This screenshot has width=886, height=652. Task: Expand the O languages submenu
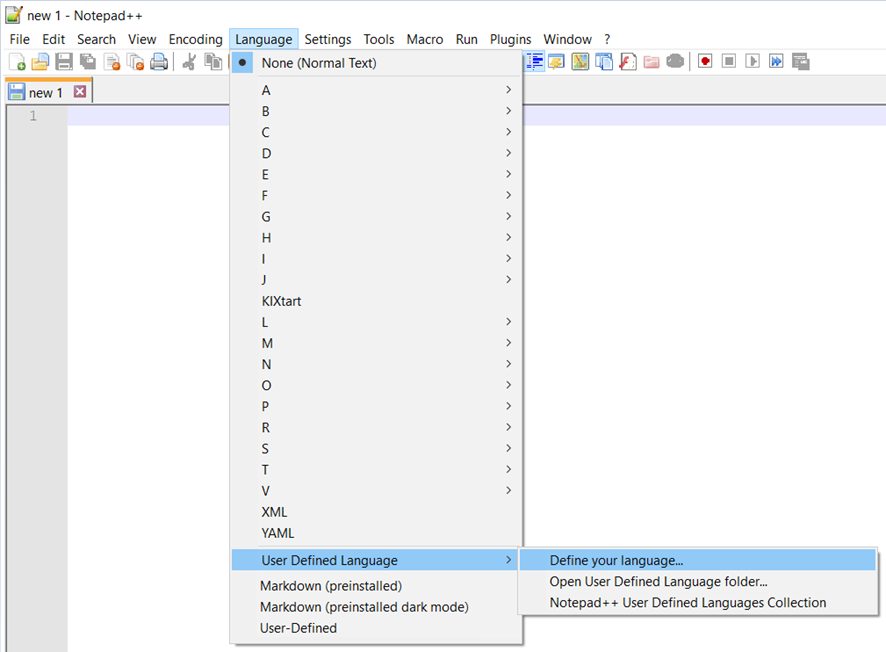tap(376, 385)
